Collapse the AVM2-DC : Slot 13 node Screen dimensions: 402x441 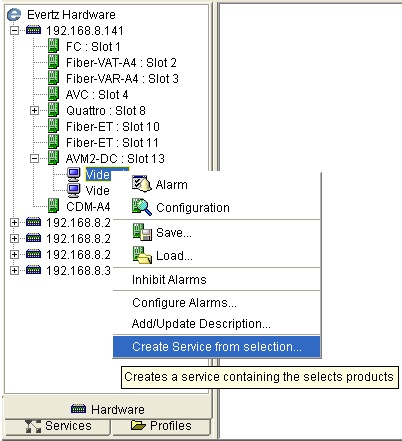34,158
